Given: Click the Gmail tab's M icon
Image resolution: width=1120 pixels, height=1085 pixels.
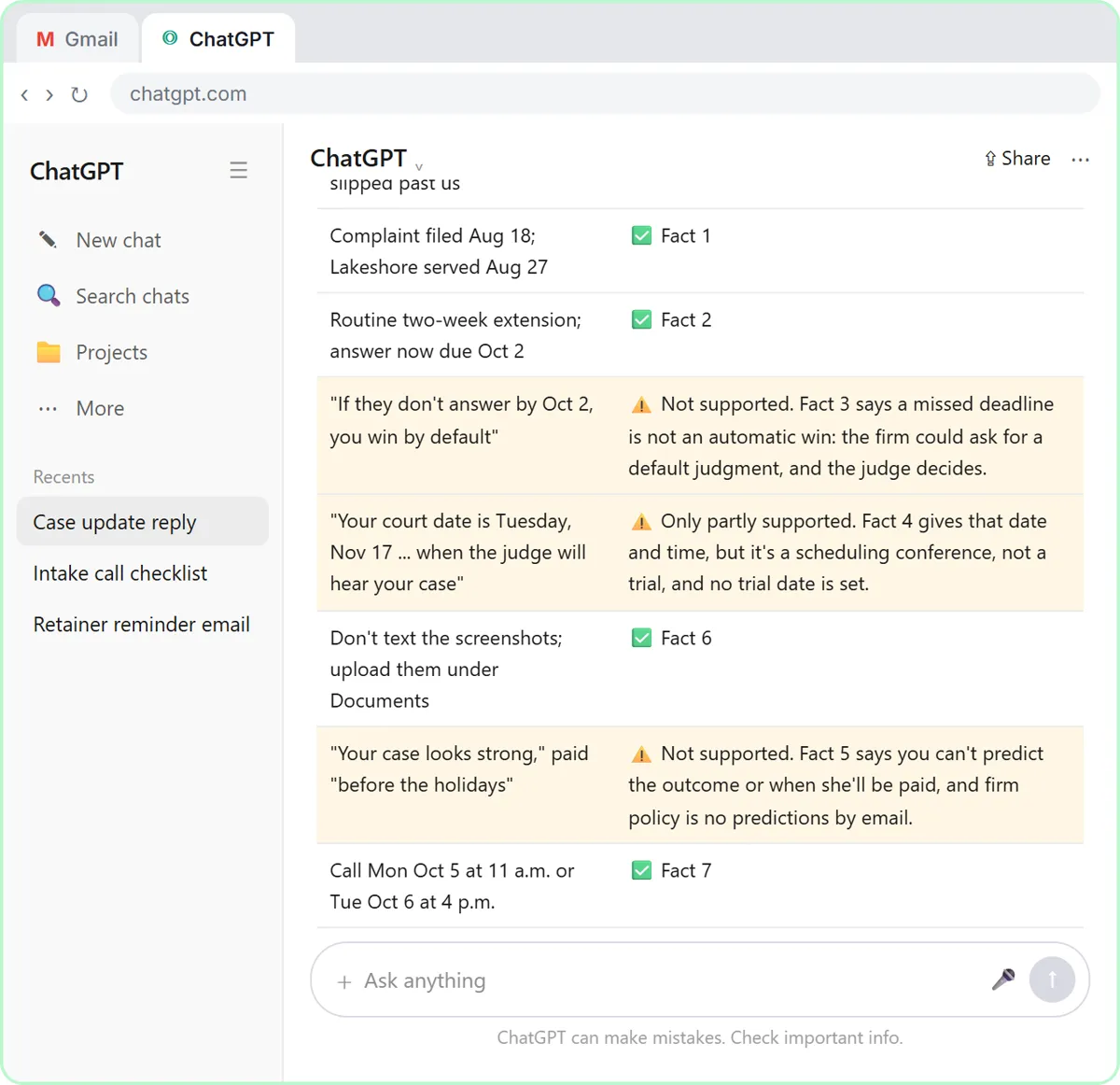Looking at the screenshot, I should [45, 39].
